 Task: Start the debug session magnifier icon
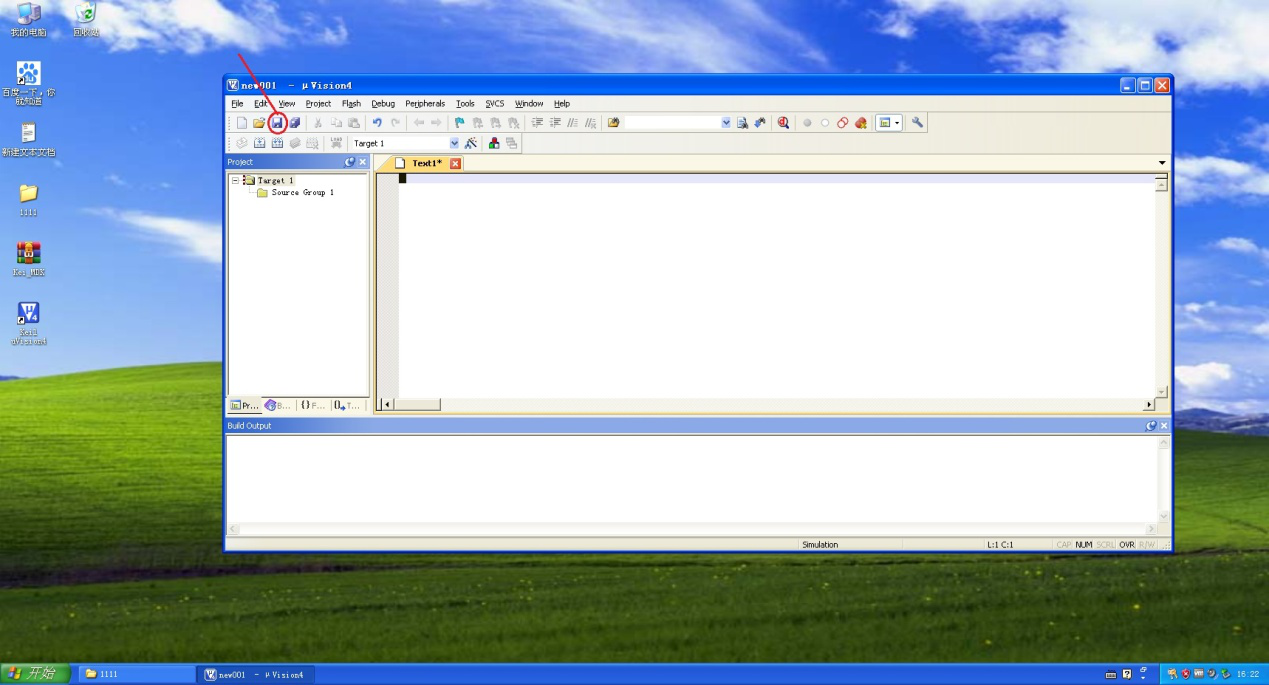783,123
